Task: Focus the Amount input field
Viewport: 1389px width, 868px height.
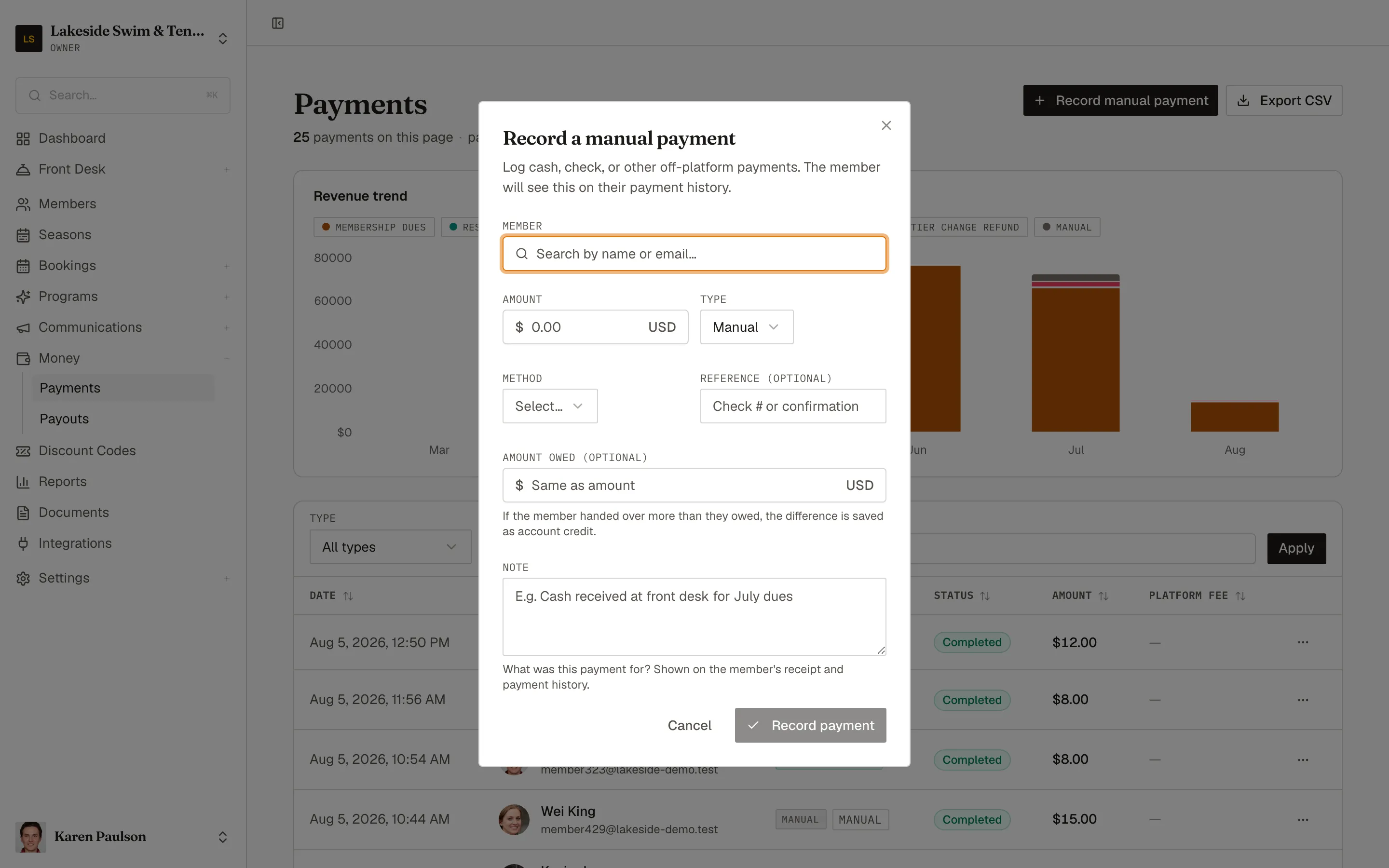Action: click(595, 327)
